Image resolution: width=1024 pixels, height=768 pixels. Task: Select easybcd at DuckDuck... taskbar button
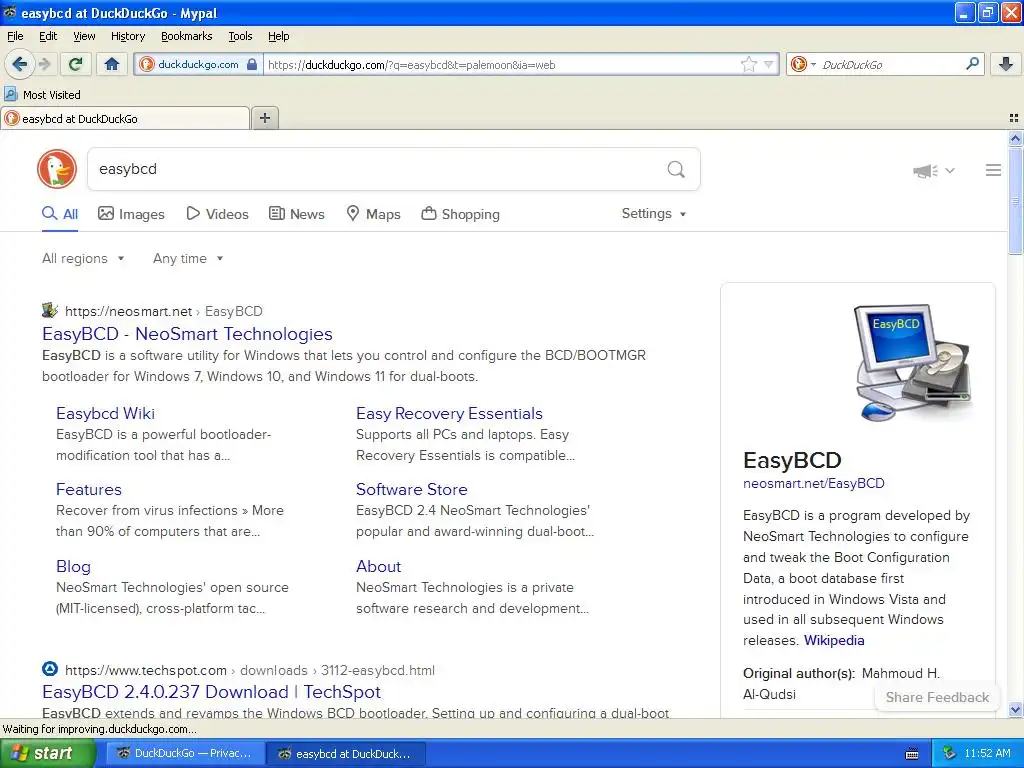347,754
